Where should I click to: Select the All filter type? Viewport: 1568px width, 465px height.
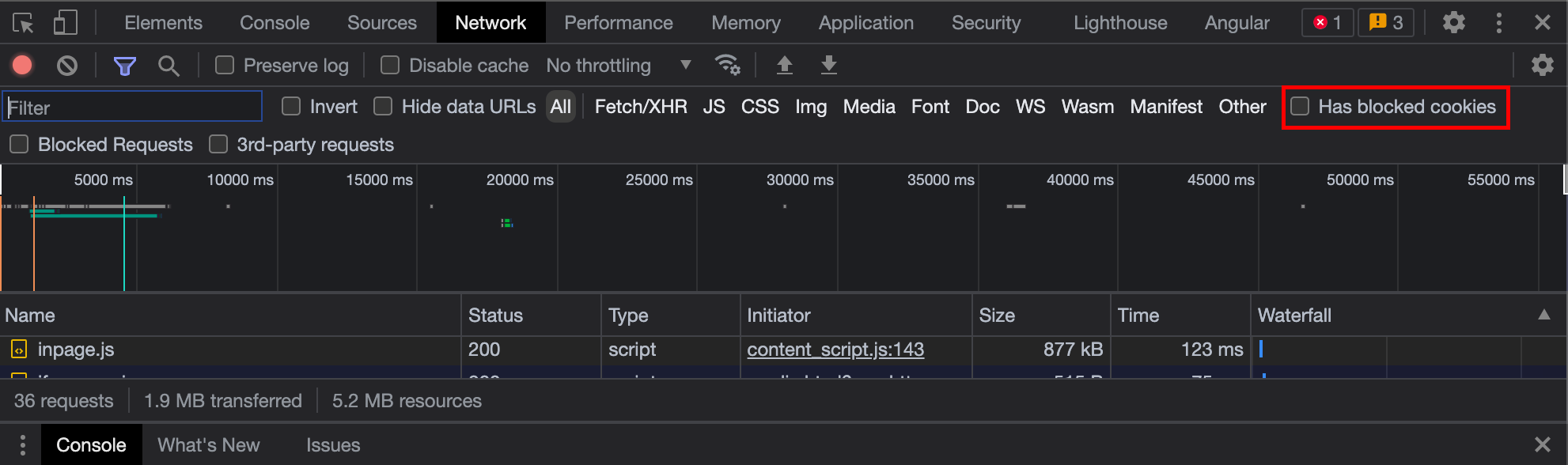coord(561,107)
